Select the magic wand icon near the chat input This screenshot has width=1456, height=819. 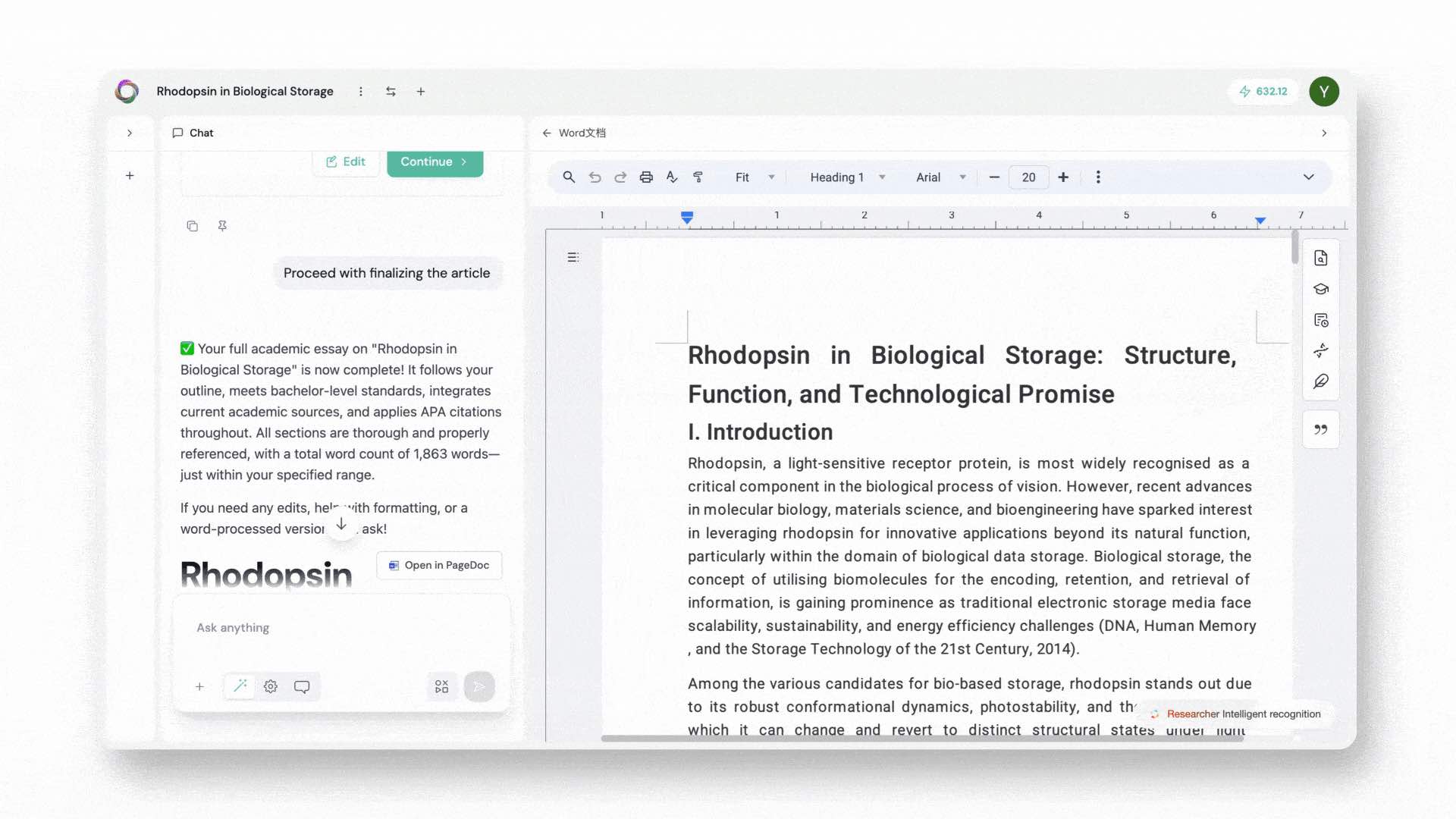pyautogui.click(x=240, y=686)
